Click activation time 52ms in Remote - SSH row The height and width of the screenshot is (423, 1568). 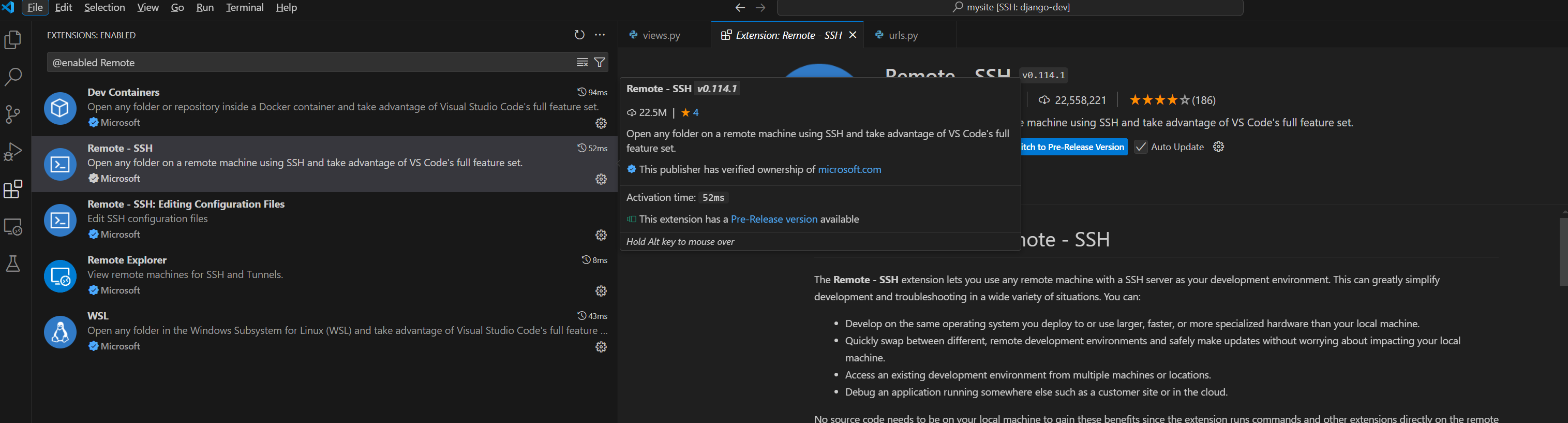(x=592, y=148)
